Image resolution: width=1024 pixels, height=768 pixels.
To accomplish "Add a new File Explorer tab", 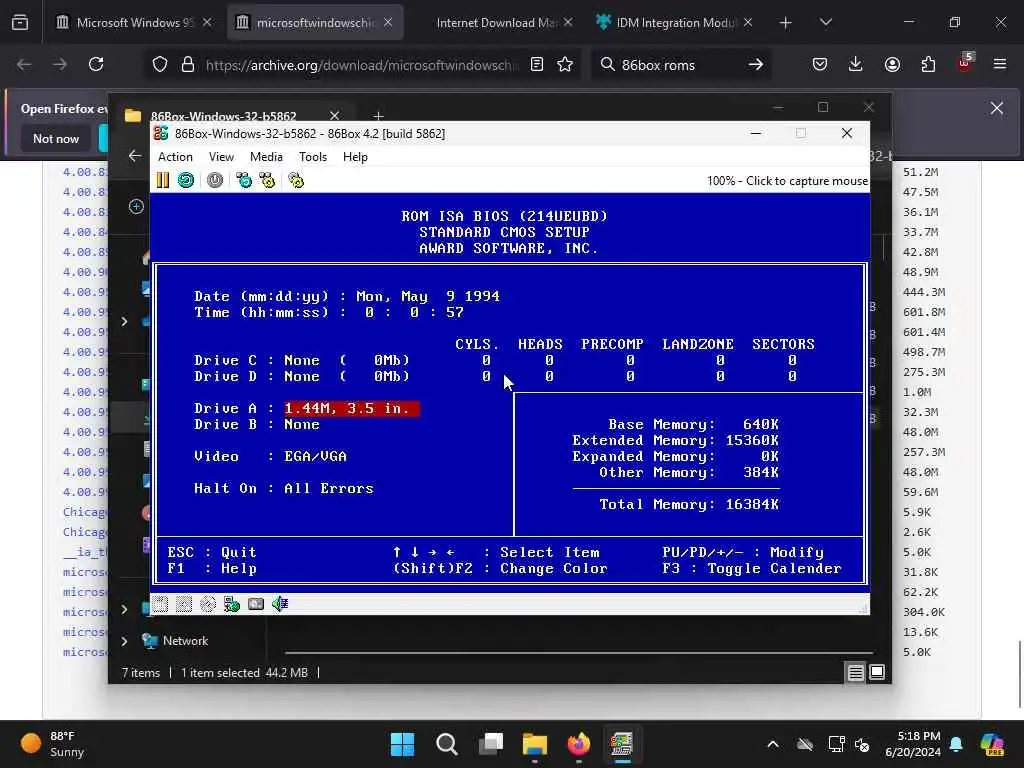I will 378,116.
